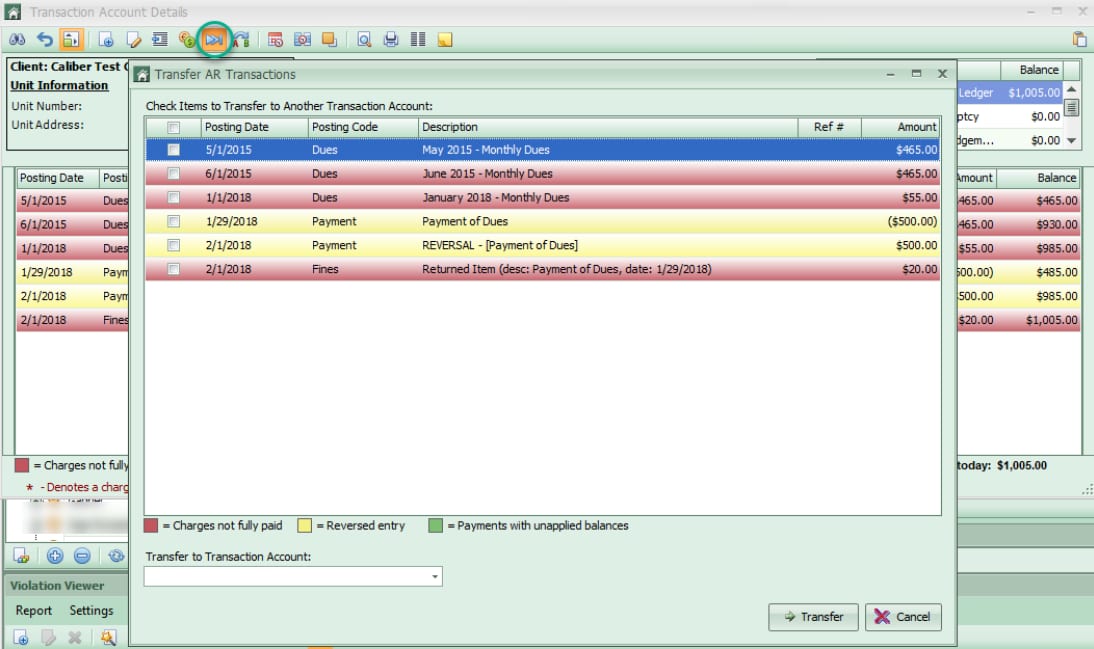Image resolution: width=1094 pixels, height=649 pixels.
Task: Click the magnifier print preview icon
Action: [364, 40]
